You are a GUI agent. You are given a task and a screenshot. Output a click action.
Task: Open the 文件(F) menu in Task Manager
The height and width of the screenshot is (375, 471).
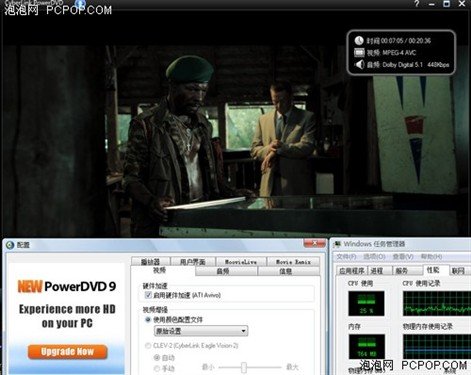click(346, 256)
